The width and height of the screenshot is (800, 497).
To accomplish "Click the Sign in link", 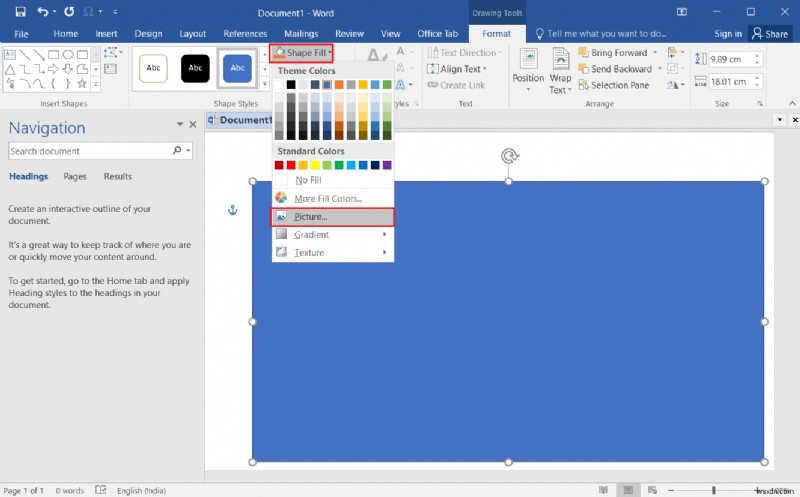I will [728, 34].
